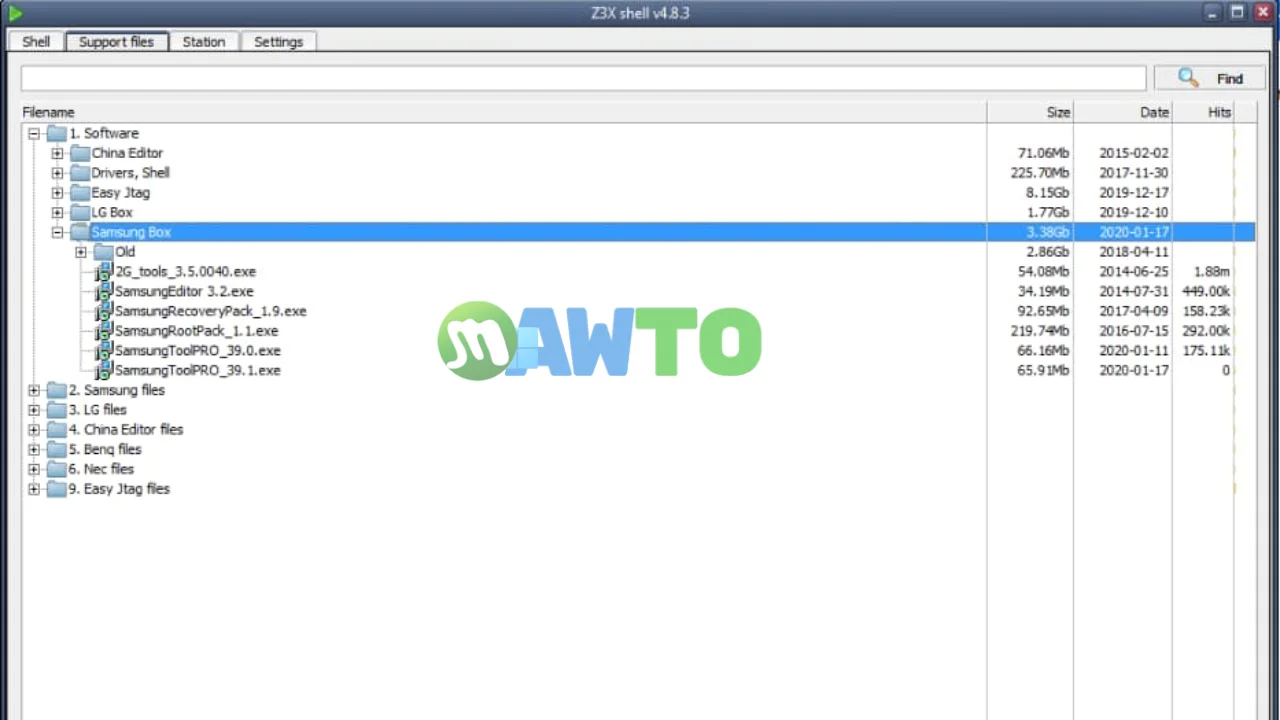The height and width of the screenshot is (720, 1280).
Task: Switch to the Shell tab
Action: [36, 42]
